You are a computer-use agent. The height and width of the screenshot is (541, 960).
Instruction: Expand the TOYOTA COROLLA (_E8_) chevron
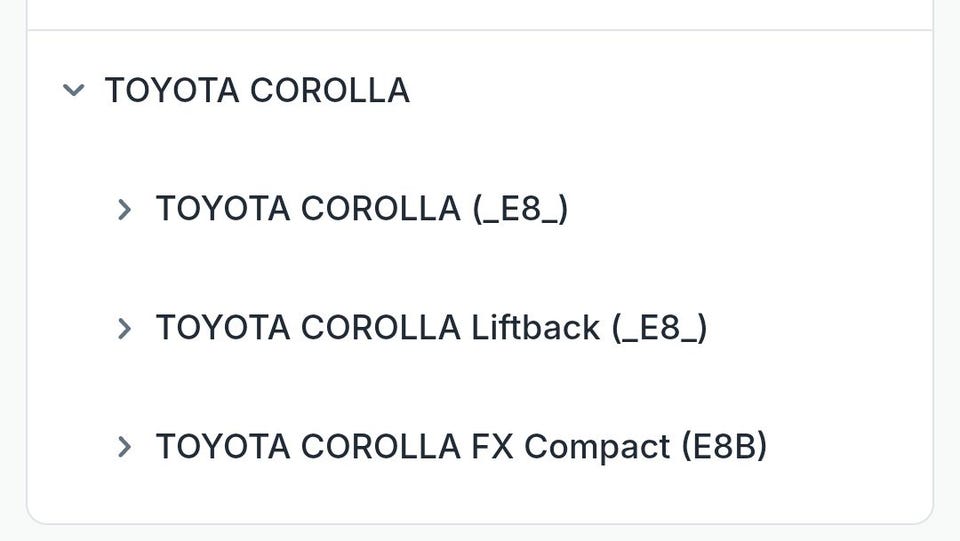(124, 209)
